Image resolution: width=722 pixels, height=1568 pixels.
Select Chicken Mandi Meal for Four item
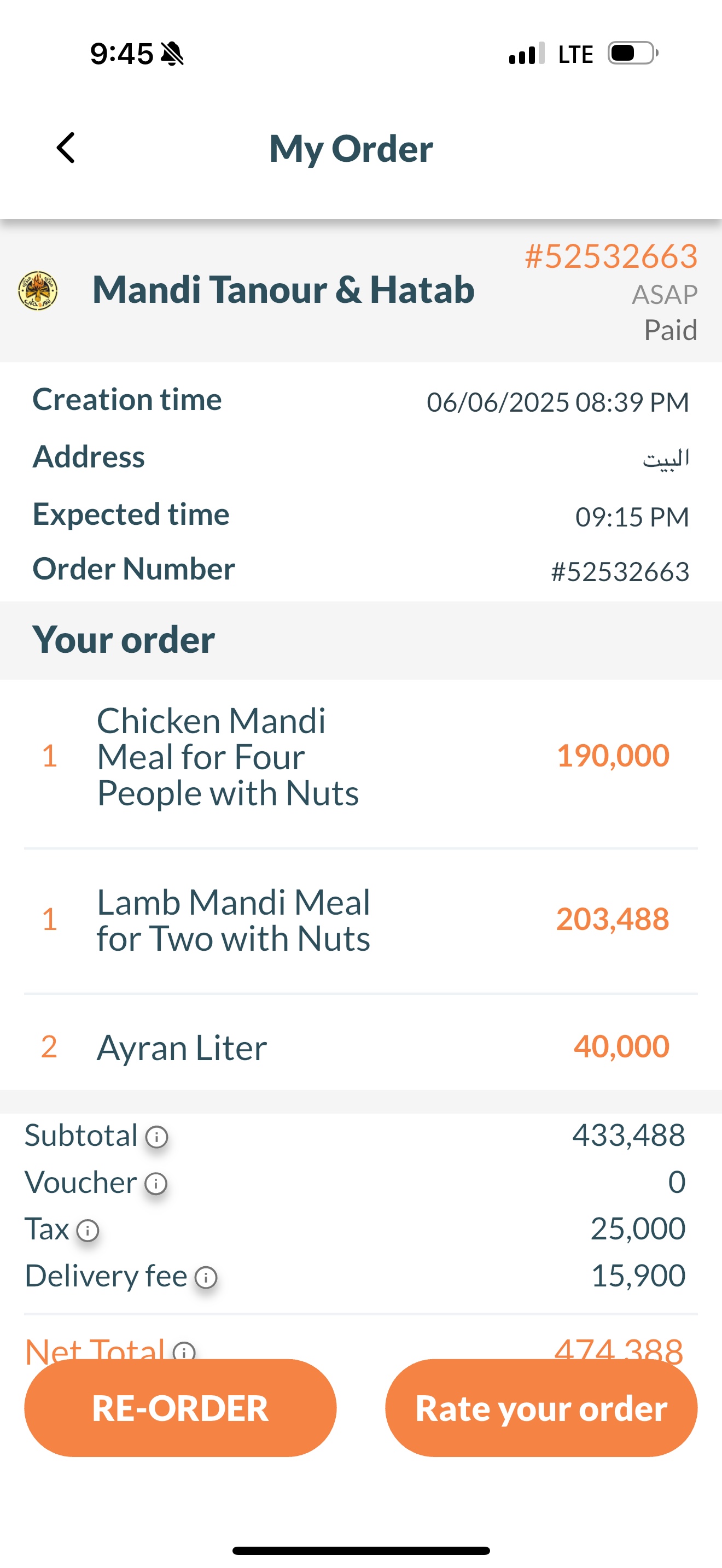point(228,757)
